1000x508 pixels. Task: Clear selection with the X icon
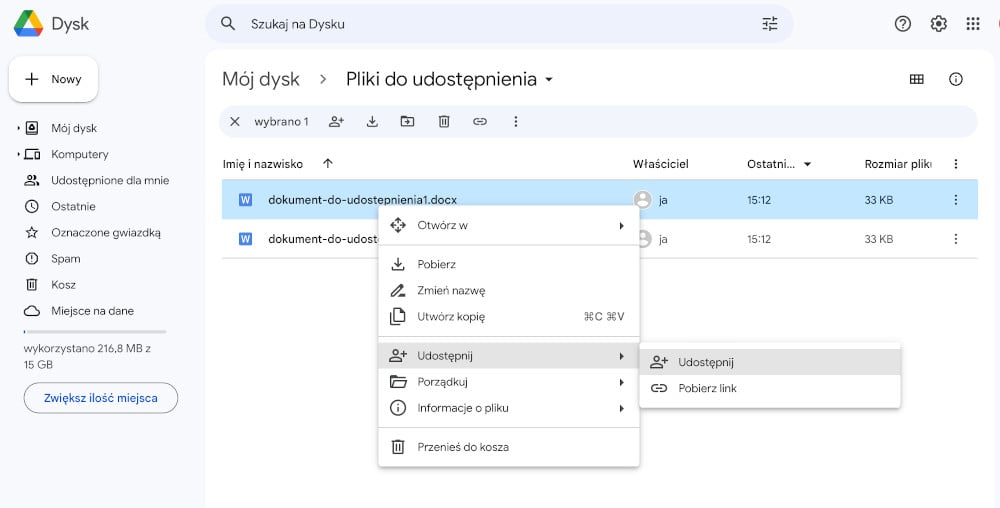click(x=235, y=122)
